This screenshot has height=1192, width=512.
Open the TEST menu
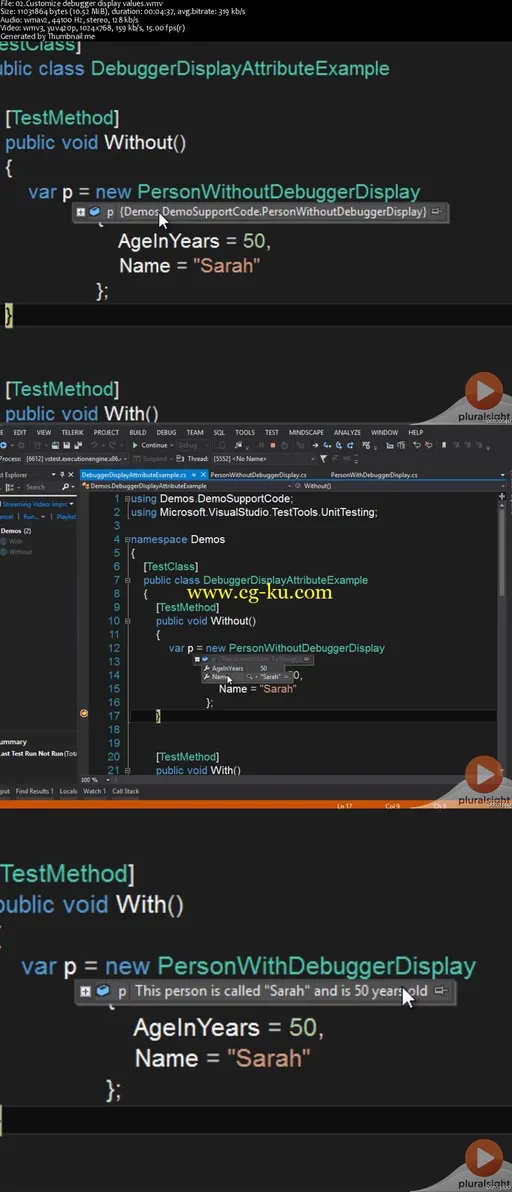(x=272, y=433)
